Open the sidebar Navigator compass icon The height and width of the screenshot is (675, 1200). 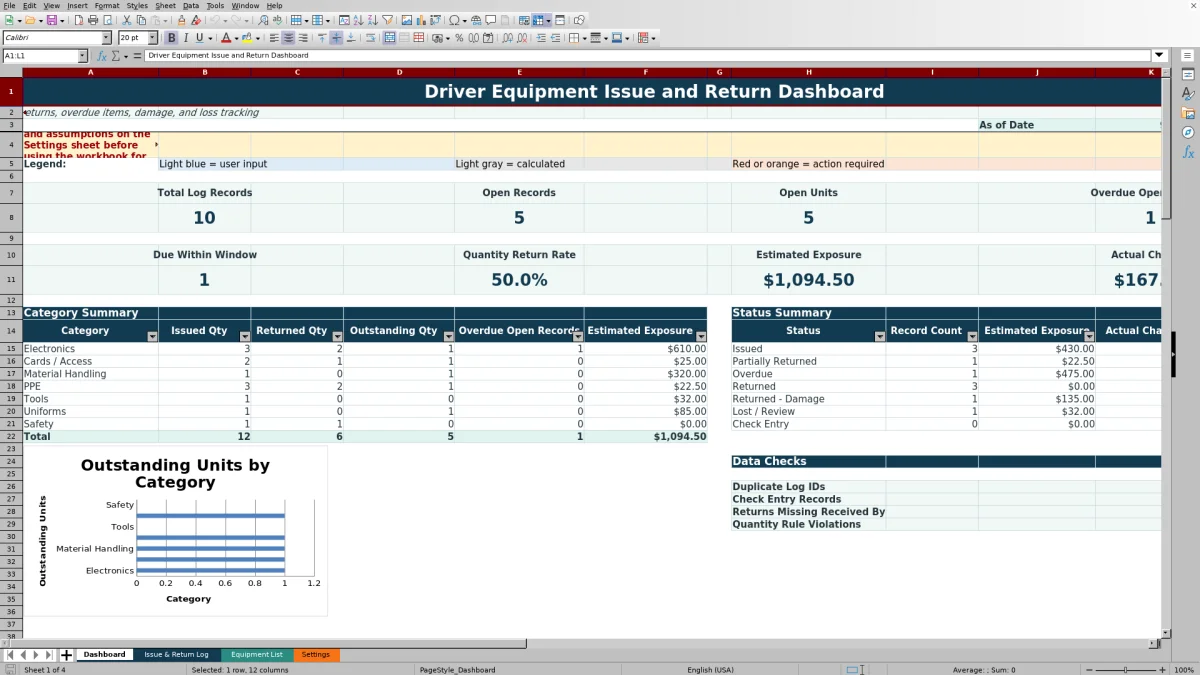1188,132
